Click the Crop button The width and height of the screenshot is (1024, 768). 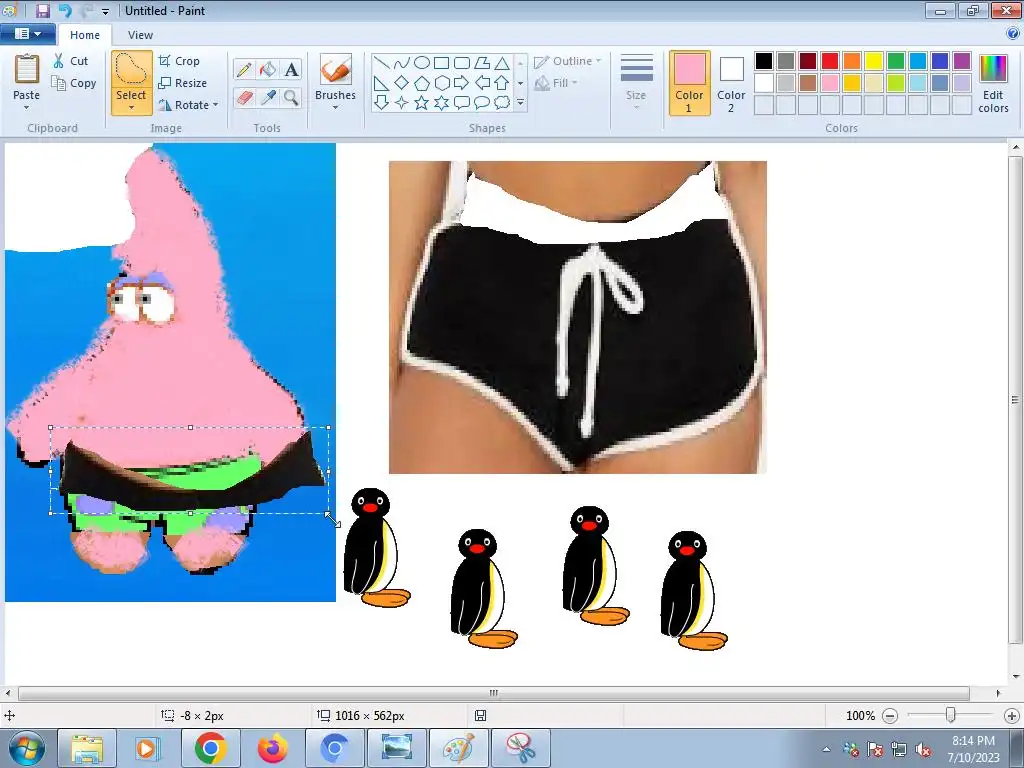tap(179, 61)
